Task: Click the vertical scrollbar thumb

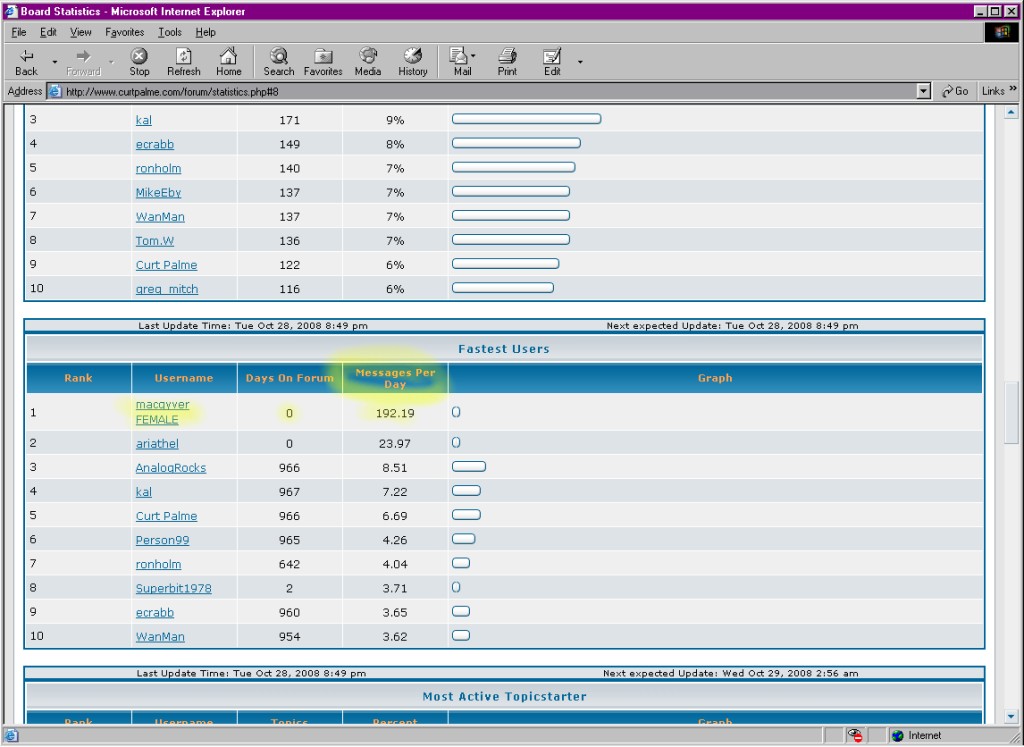Action: pos(1011,413)
